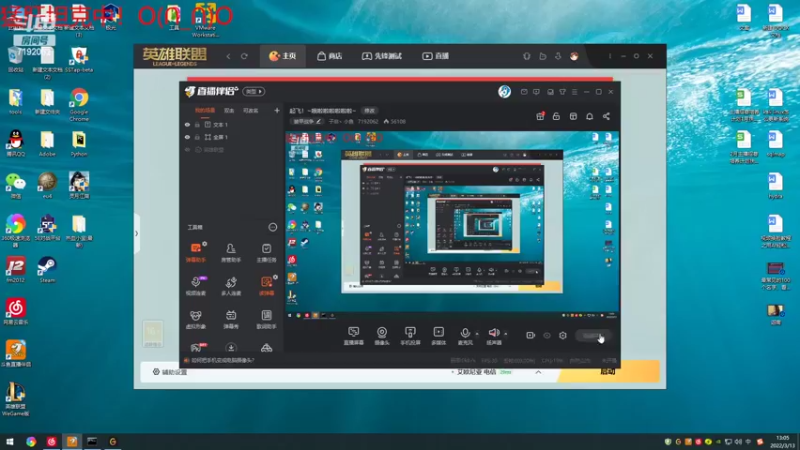This screenshot has height=450, width=800.
Task: Open the 商店 store tab in League client
Action: point(330,56)
